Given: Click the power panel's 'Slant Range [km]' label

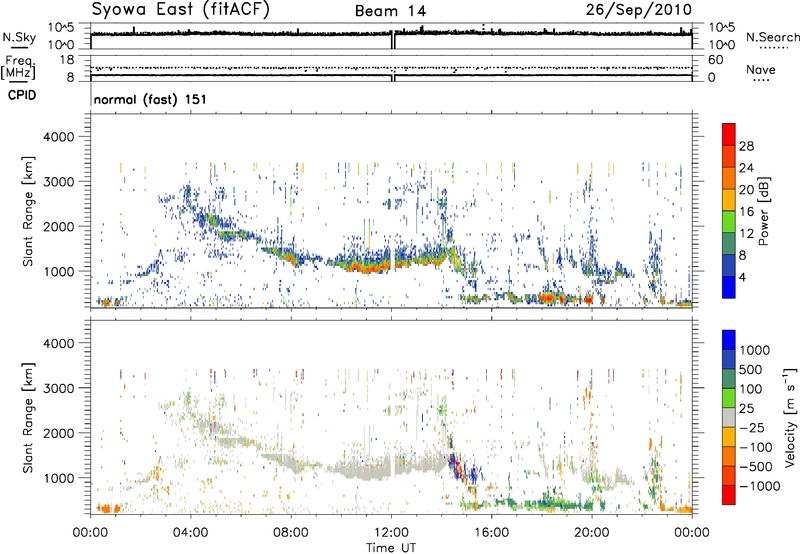Looking at the screenshot, I should point(28,211).
